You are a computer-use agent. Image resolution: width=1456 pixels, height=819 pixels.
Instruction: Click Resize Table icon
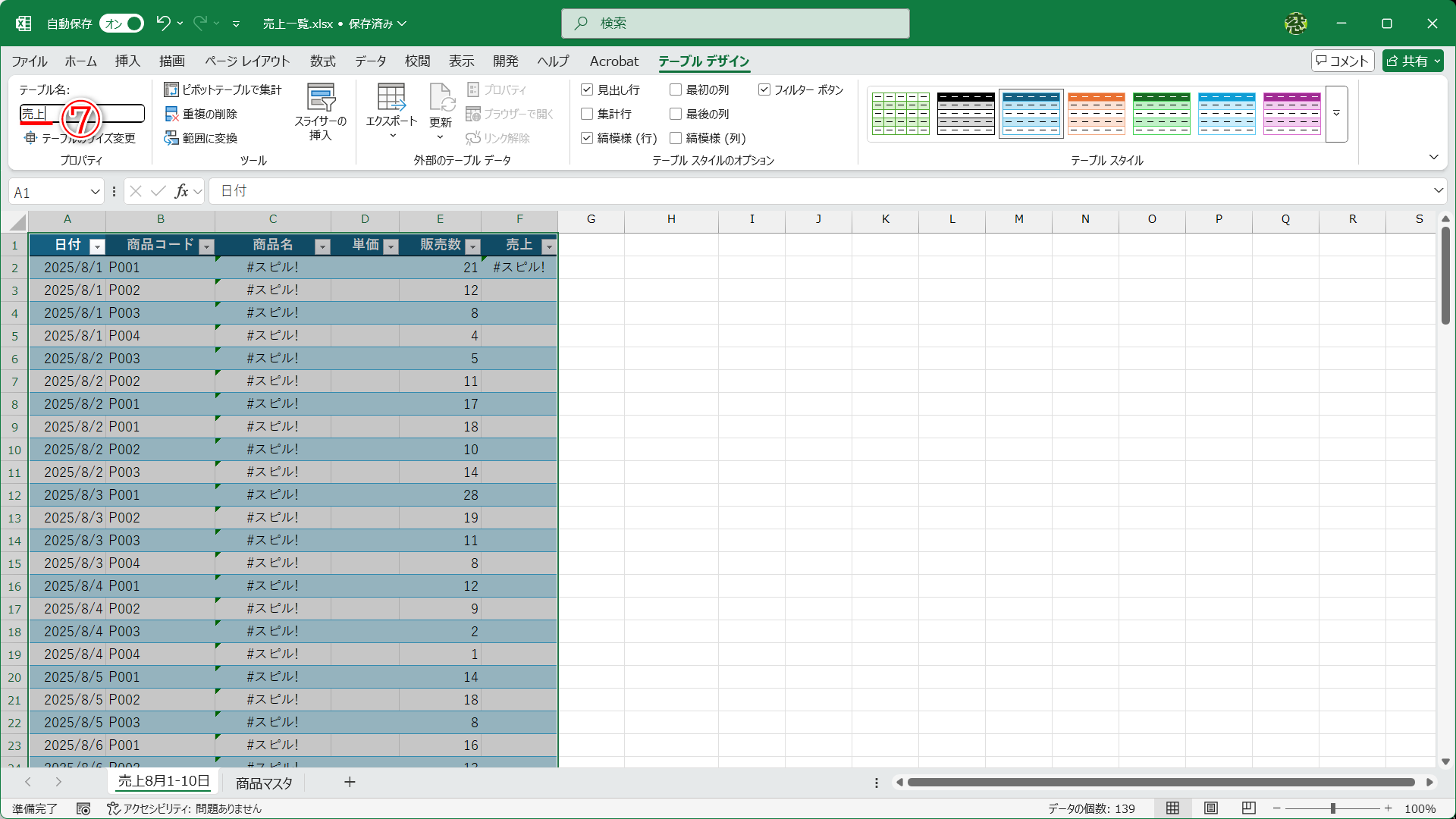[x=30, y=138]
